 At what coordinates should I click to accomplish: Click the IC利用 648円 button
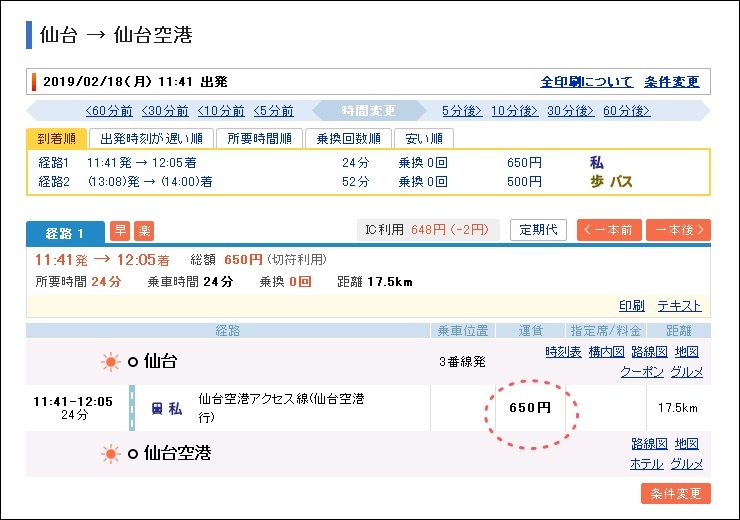(x=428, y=230)
